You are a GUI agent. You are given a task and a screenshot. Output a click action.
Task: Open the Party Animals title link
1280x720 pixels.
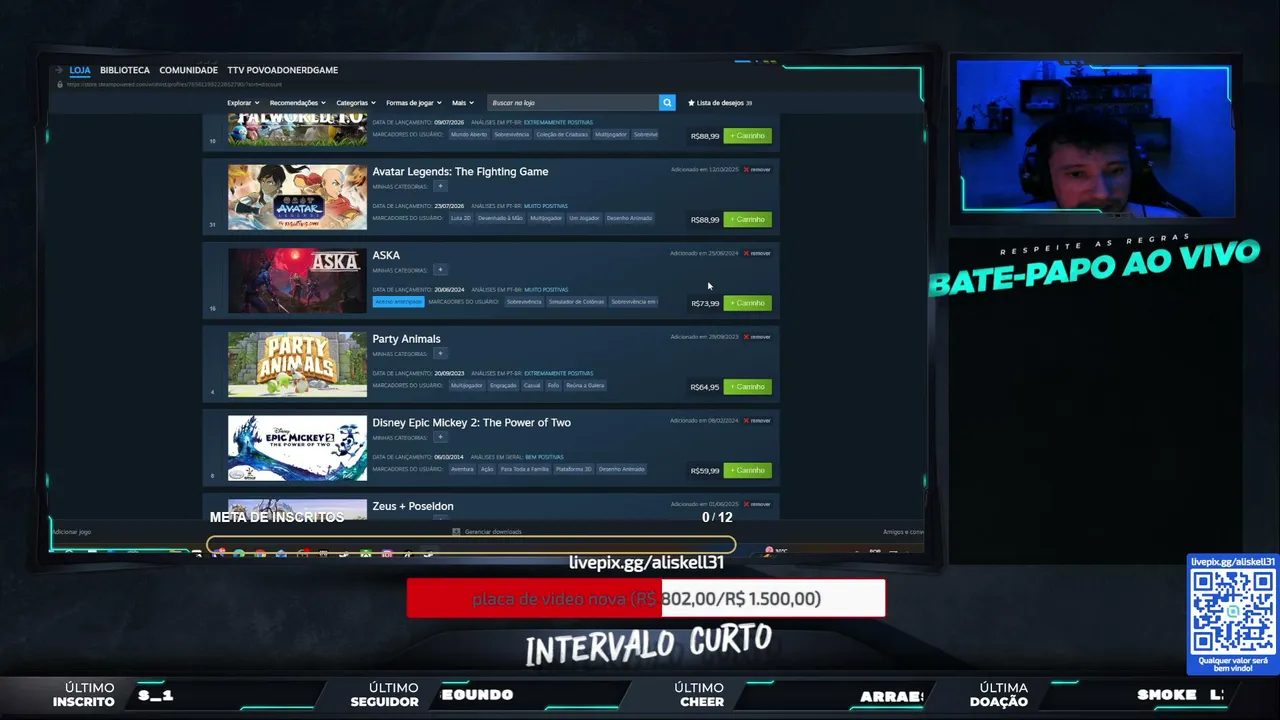point(406,339)
